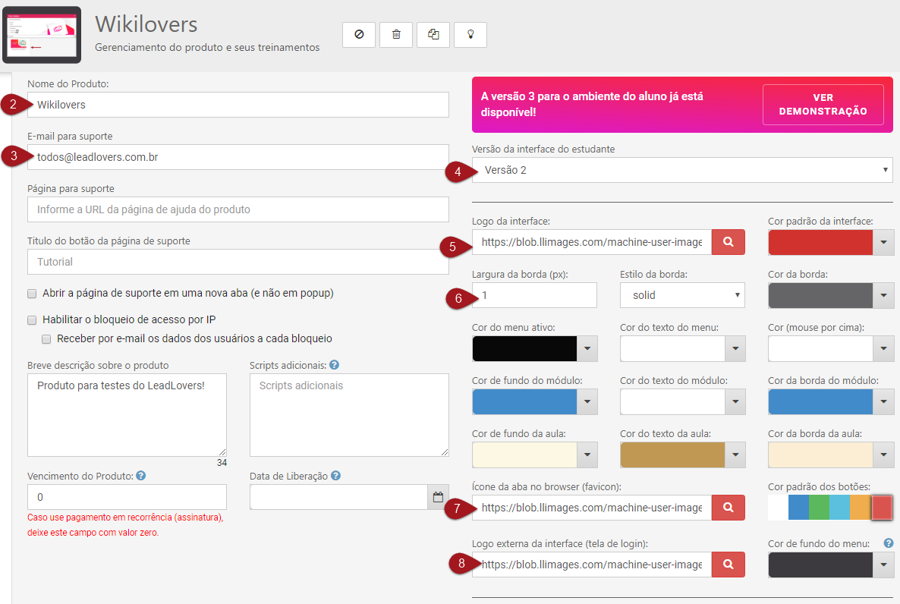The image size is (900, 604).
Task: Pick the blue default button color swatch
Action: pos(798,508)
